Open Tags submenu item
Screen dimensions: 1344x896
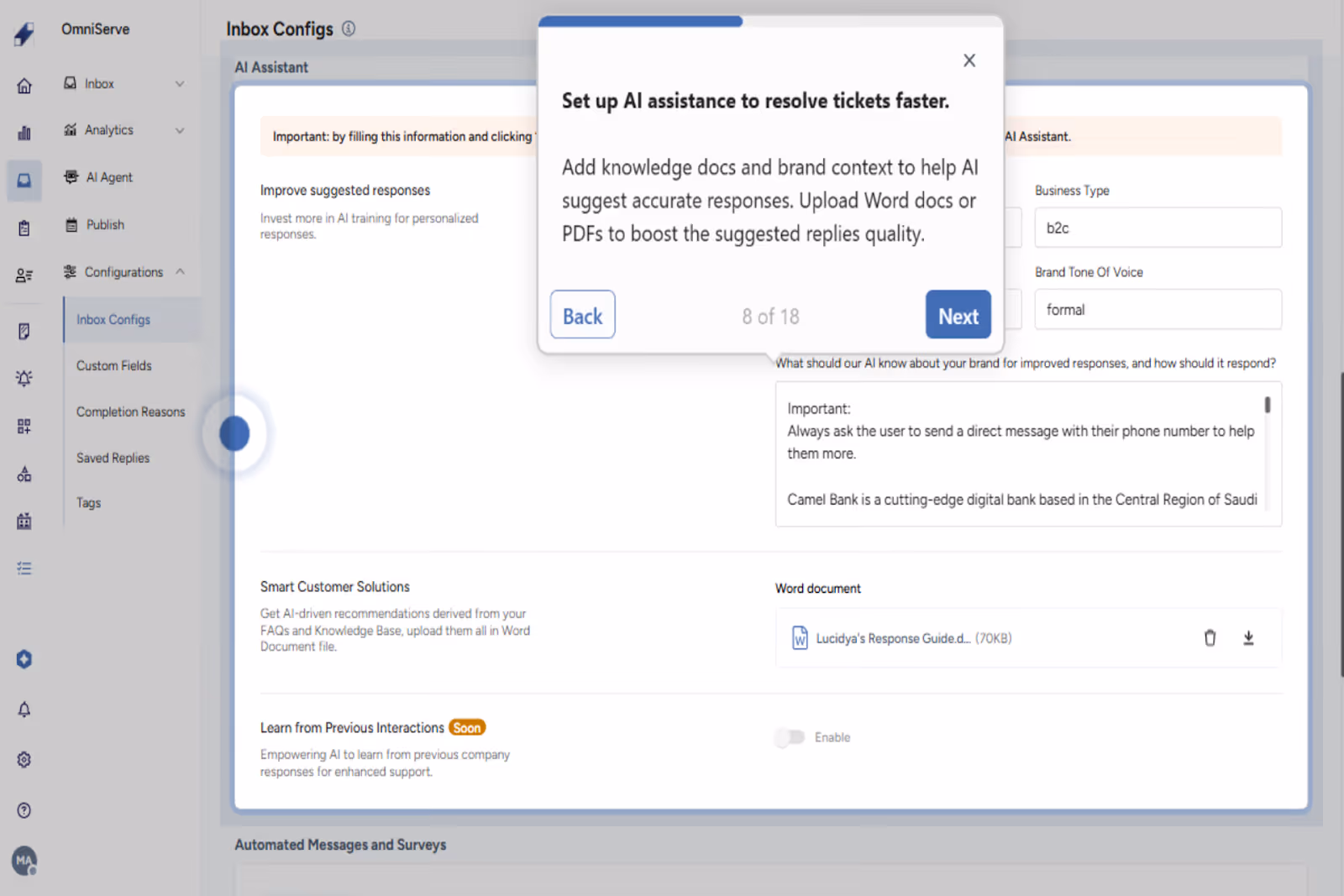coord(89,502)
